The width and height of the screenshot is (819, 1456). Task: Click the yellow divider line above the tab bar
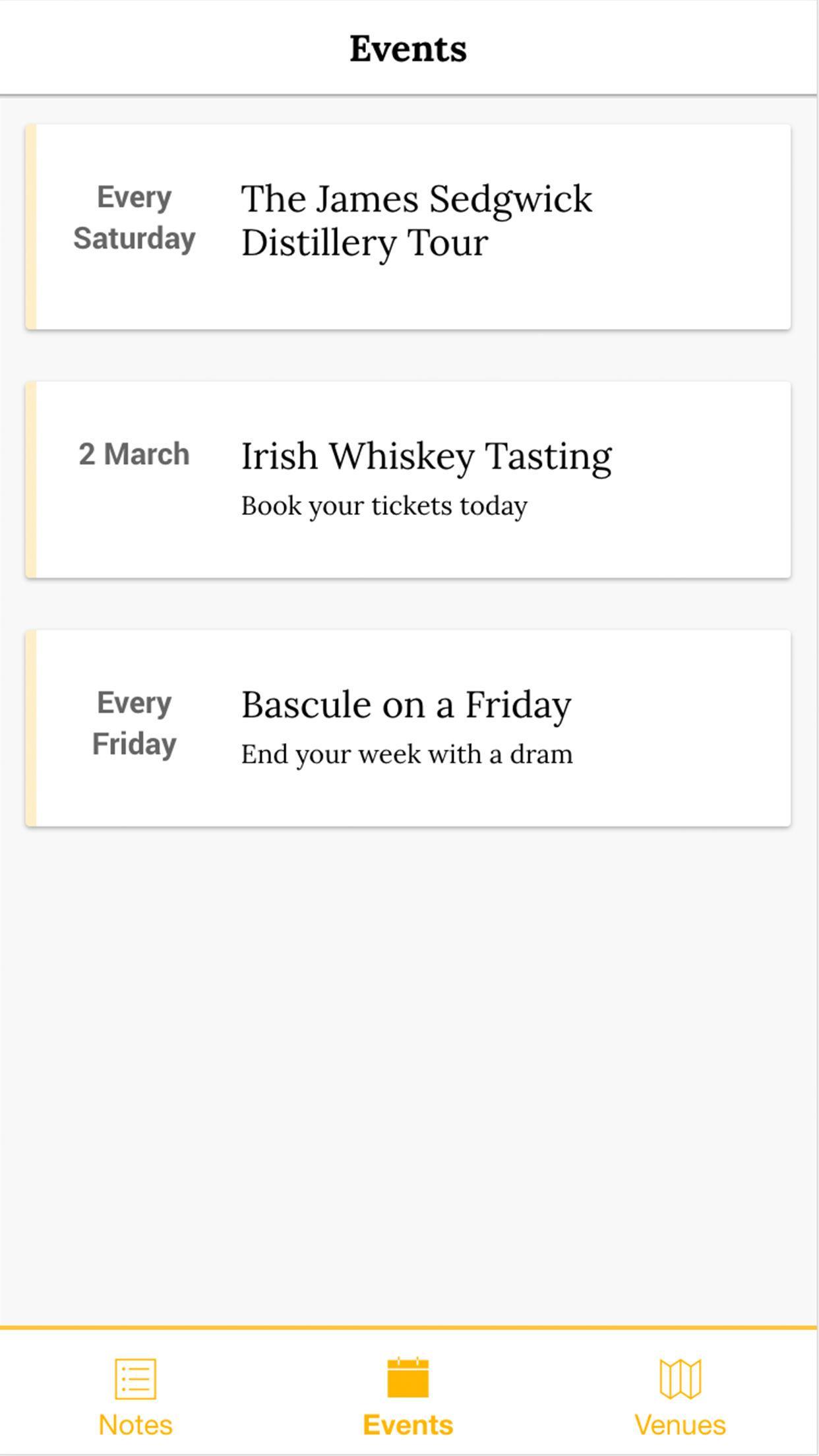(408, 1326)
